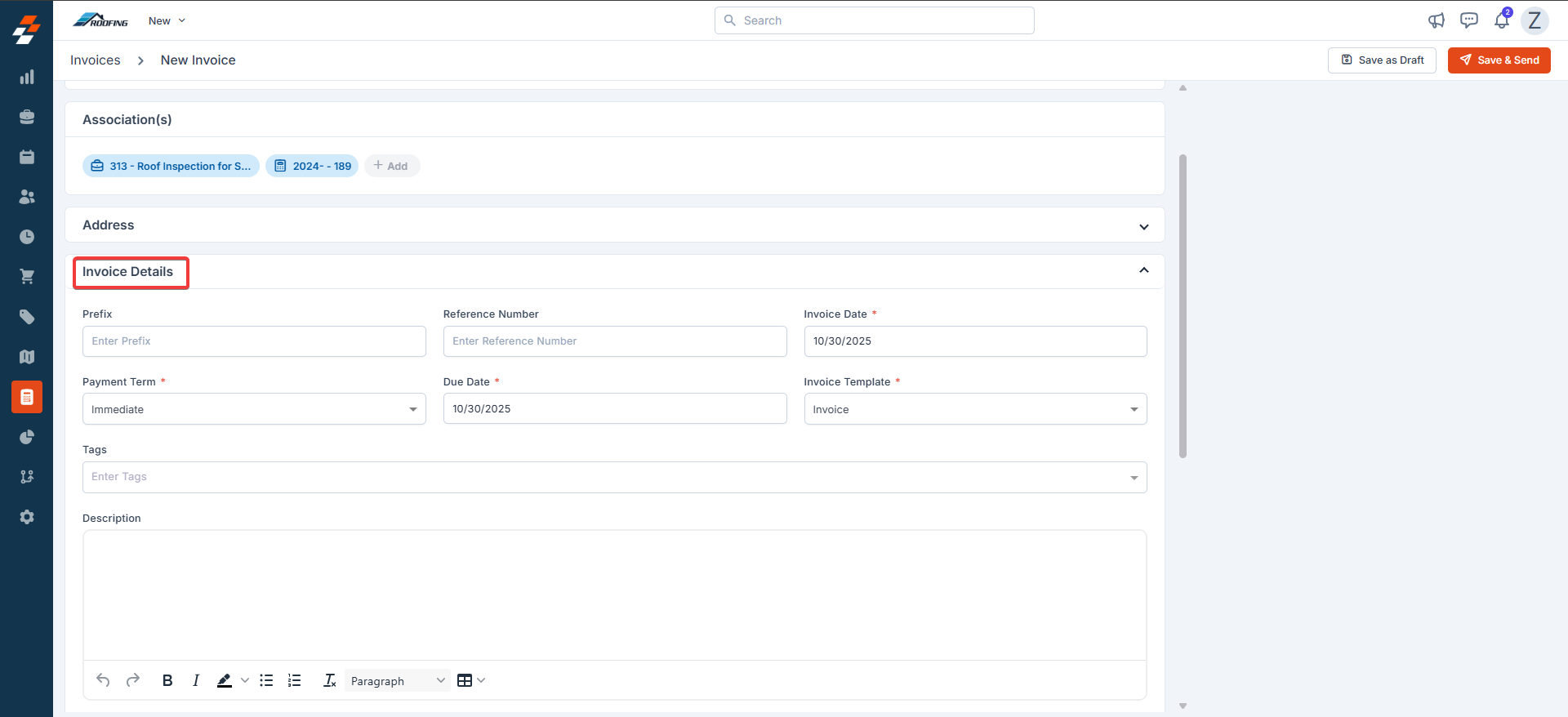Open the user profile avatar Z
The image size is (1568, 717).
click(1535, 20)
